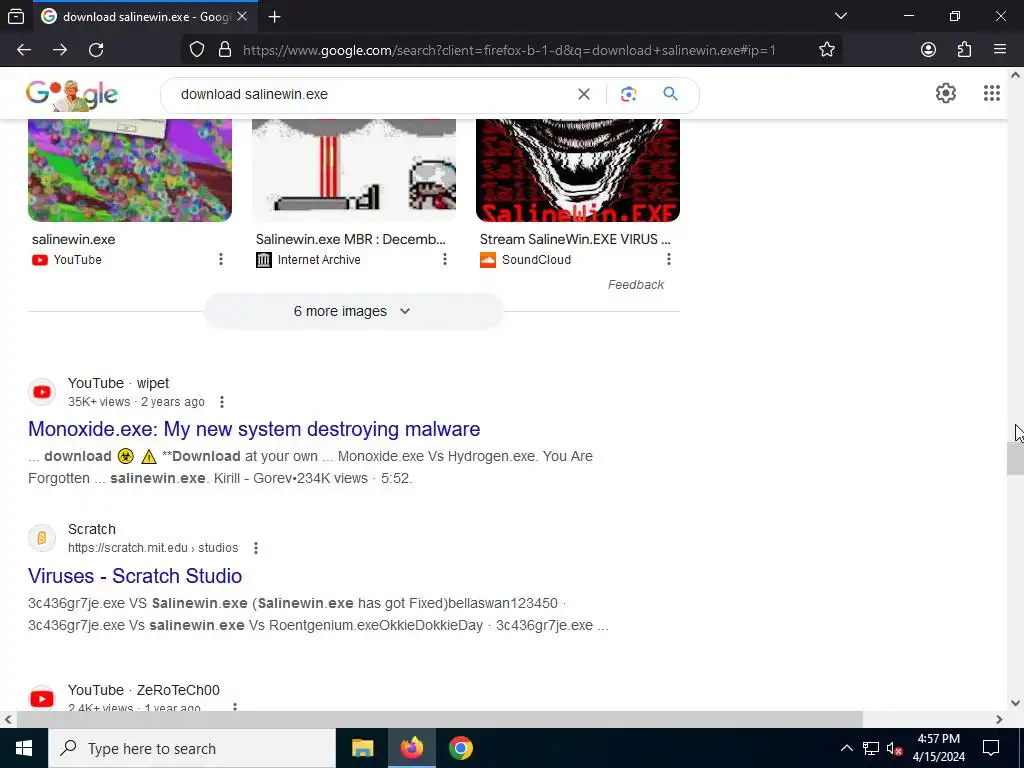This screenshot has height=768, width=1024.
Task: Open Google Chrome from the taskbar
Action: pos(460,748)
